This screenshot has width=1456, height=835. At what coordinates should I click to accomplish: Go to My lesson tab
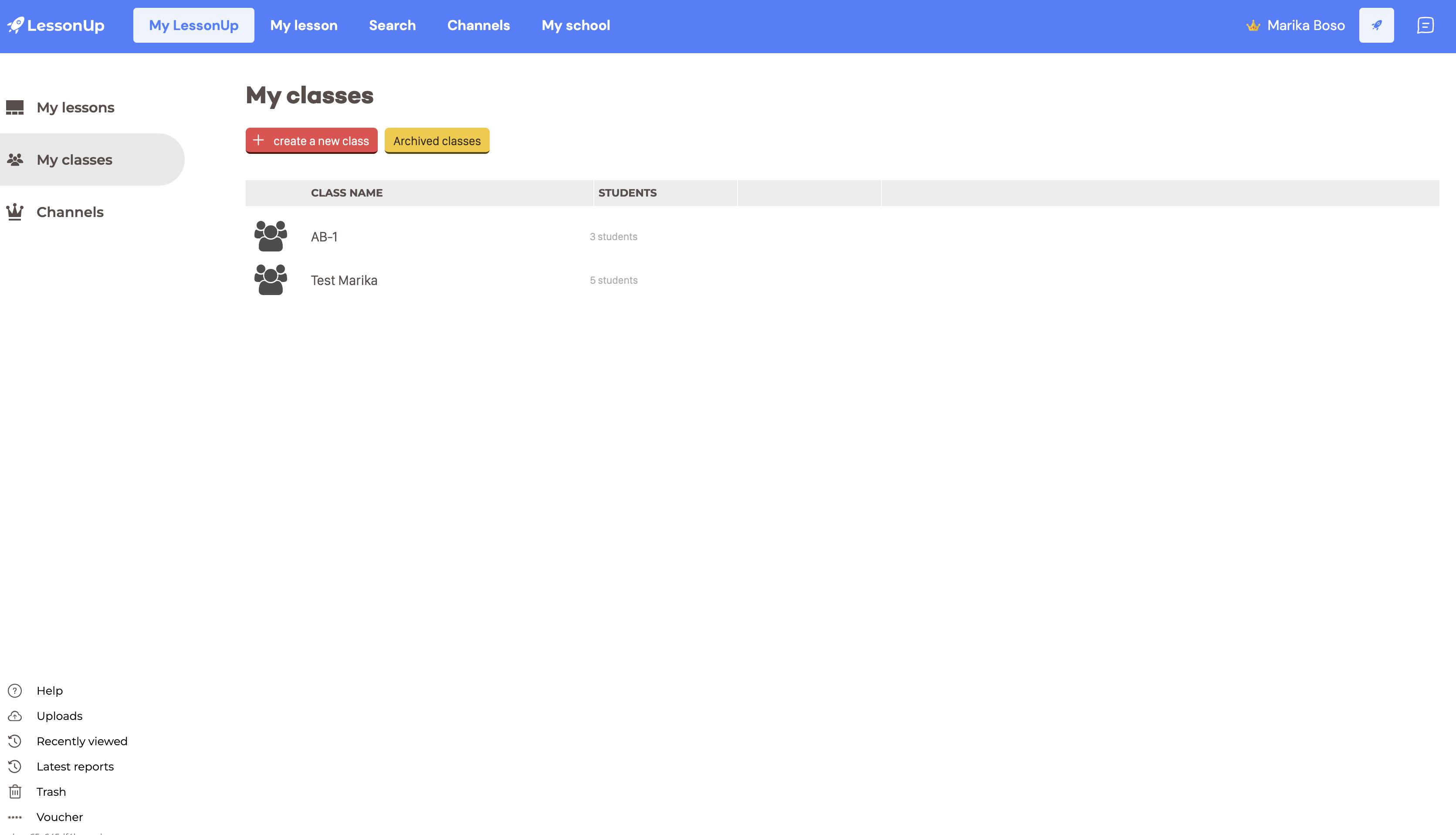304,25
